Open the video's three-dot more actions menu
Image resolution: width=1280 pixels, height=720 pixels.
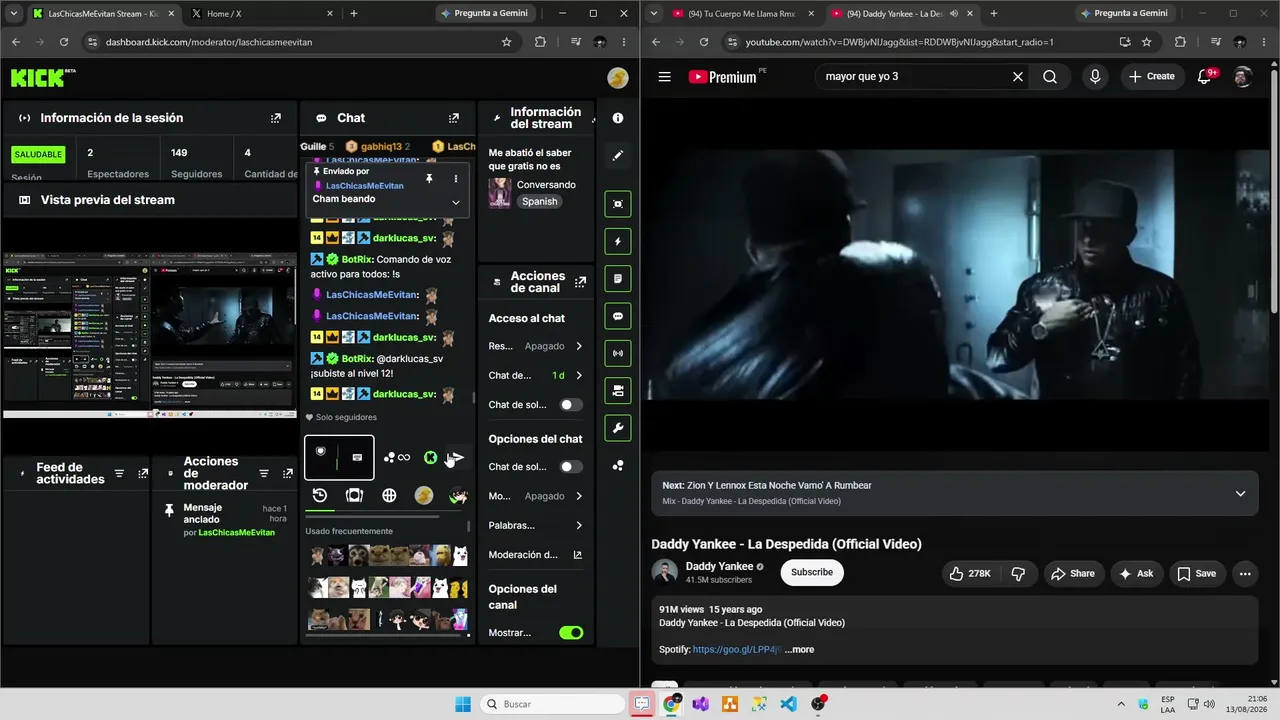pos(1244,573)
